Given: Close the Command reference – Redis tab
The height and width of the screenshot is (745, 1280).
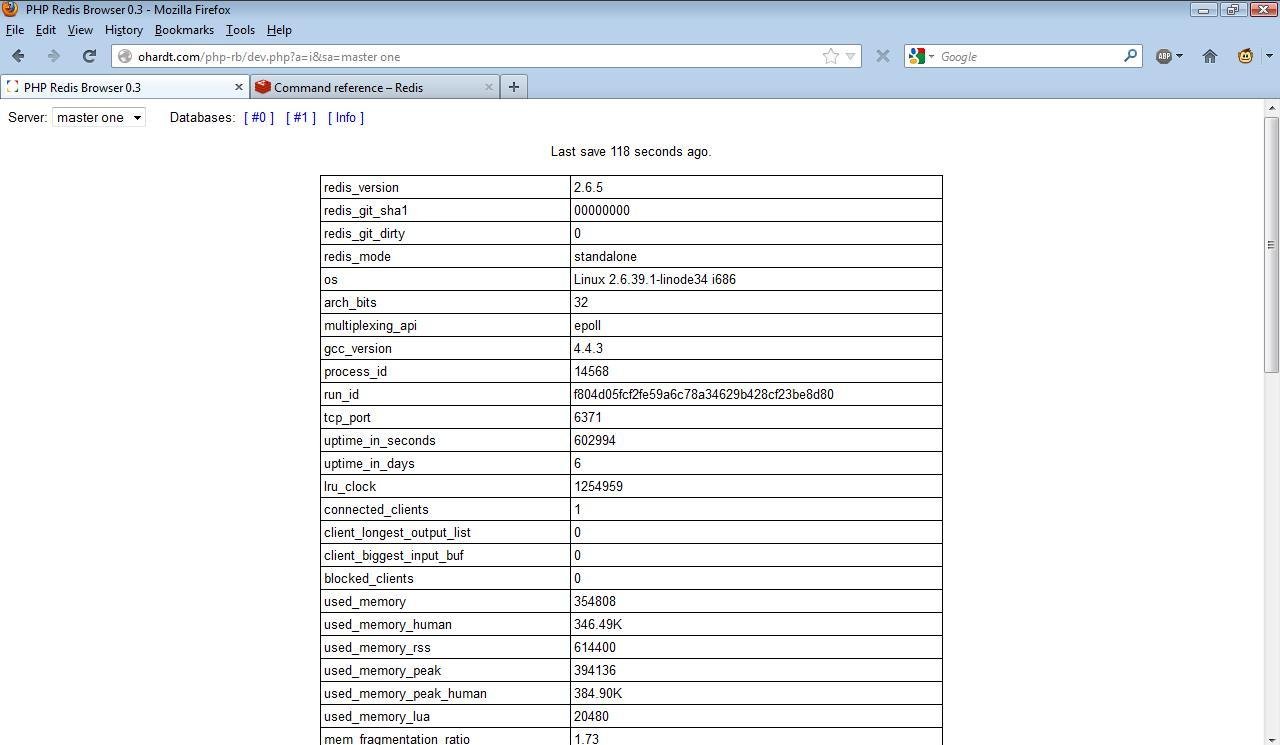Looking at the screenshot, I should [x=489, y=87].
